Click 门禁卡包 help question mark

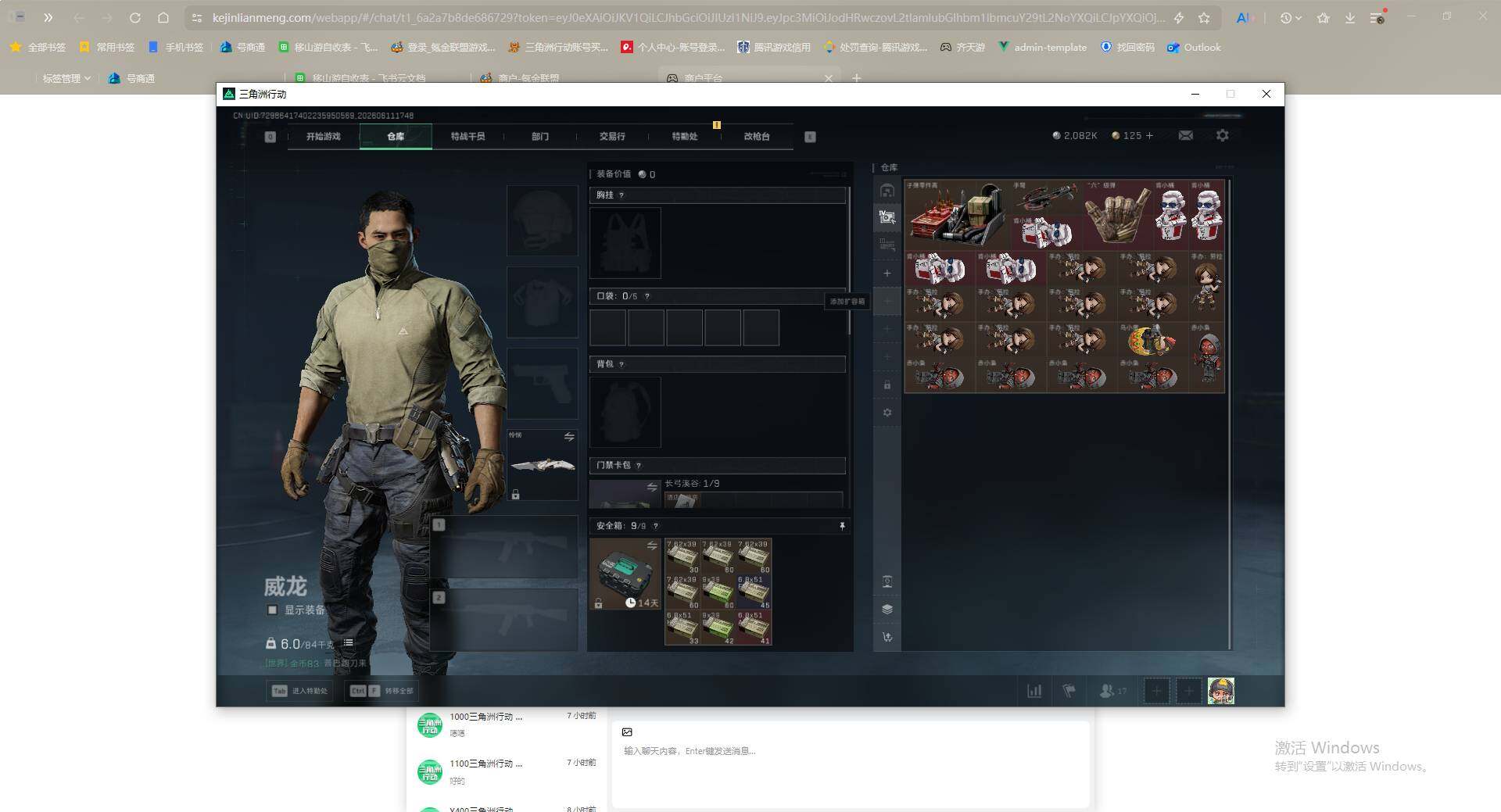(x=639, y=466)
